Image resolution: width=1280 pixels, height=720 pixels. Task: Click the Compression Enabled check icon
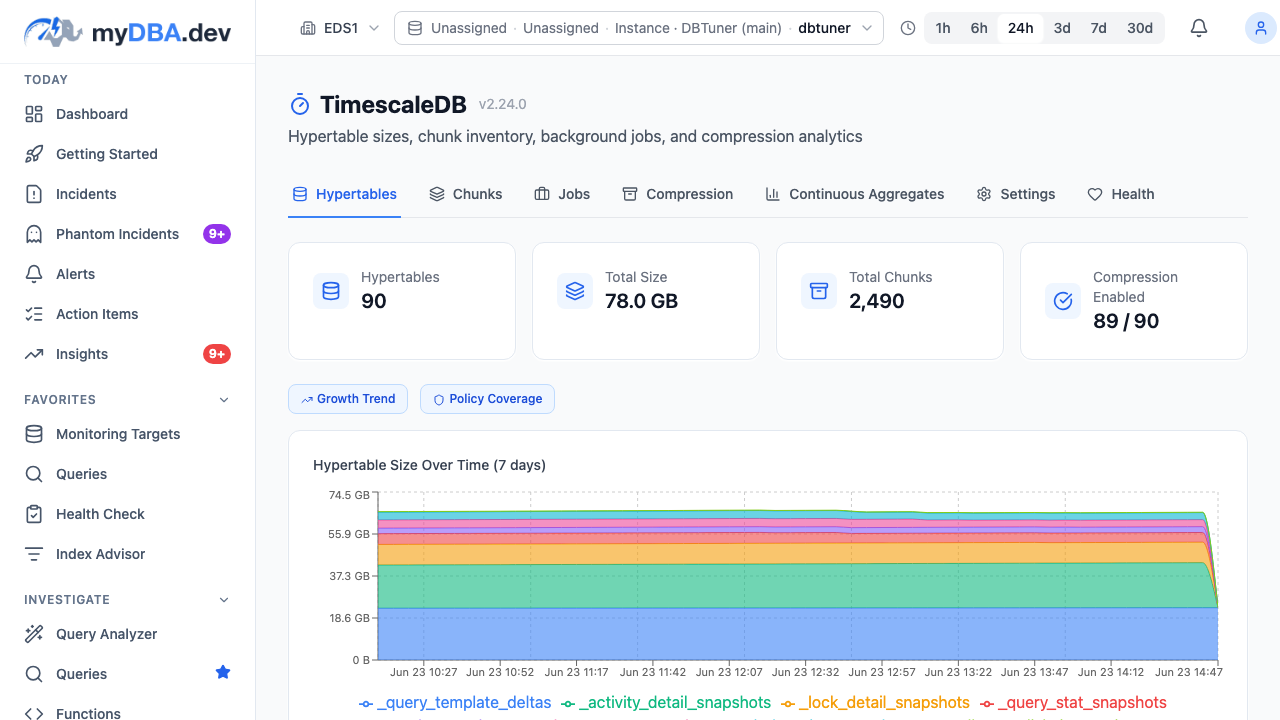tap(1063, 301)
